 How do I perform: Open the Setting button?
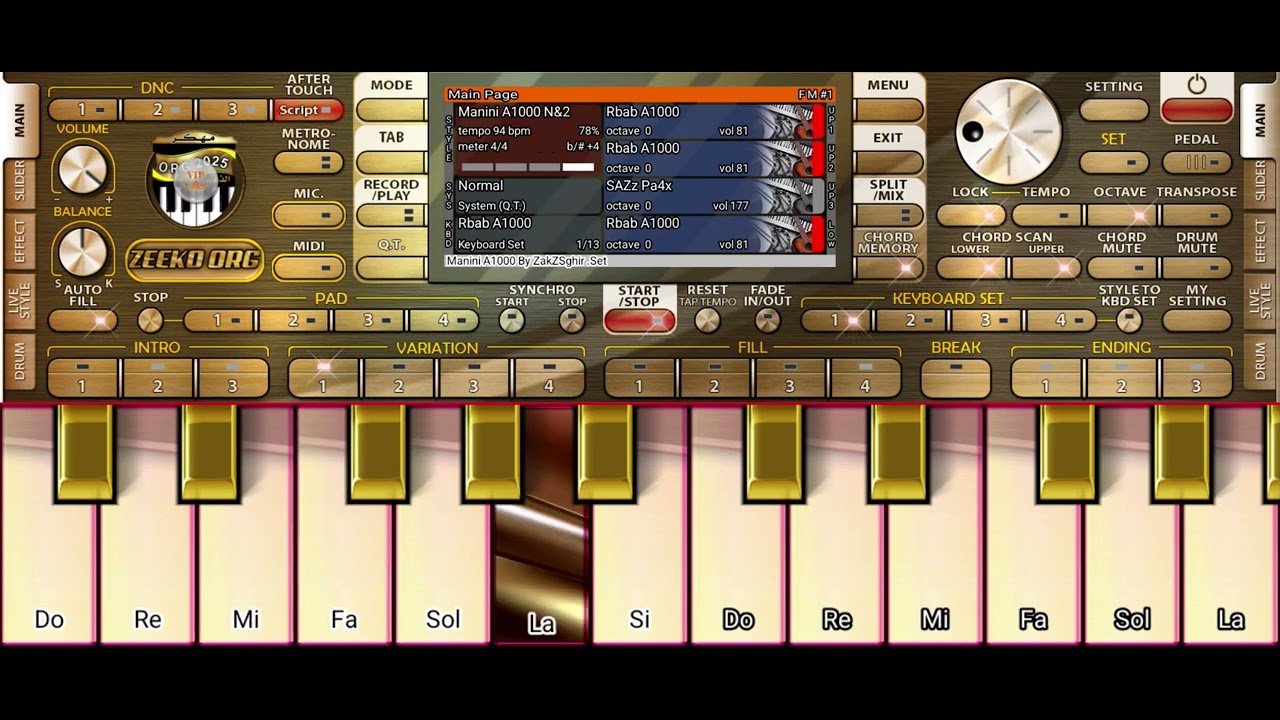pos(1114,110)
